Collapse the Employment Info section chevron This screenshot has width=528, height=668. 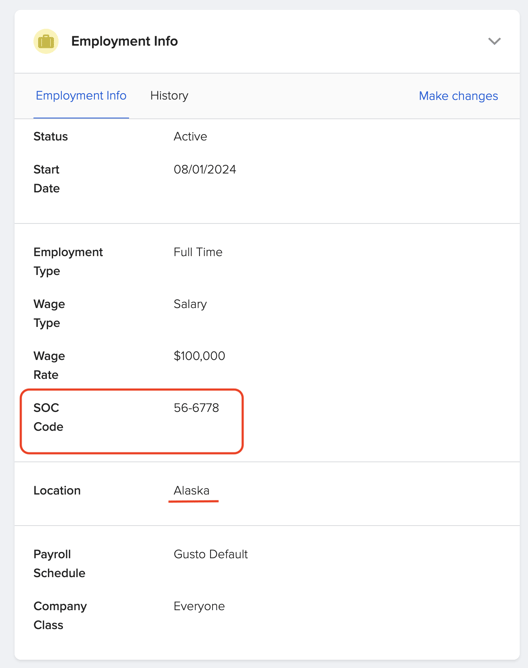[494, 41]
